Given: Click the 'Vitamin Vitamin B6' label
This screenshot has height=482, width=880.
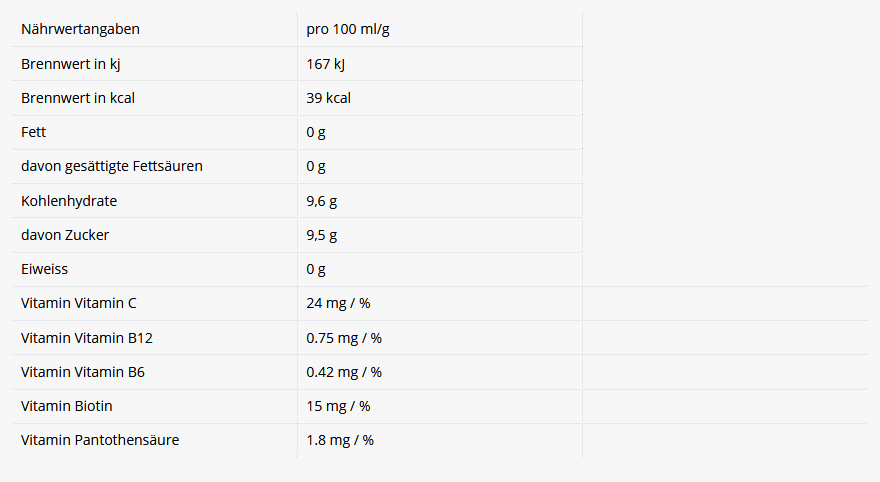Looking at the screenshot, I should tap(83, 372).
